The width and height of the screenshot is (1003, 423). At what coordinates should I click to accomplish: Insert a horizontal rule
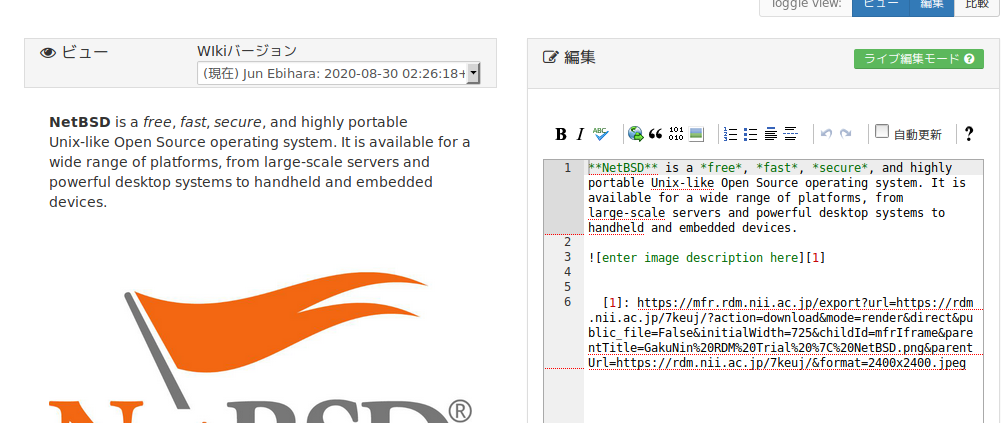(791, 134)
